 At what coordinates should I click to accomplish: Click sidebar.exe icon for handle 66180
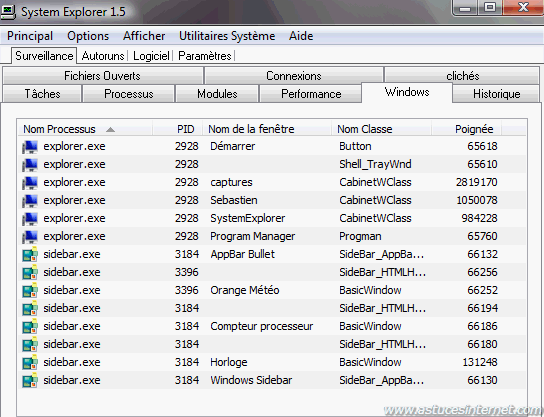pos(30,345)
